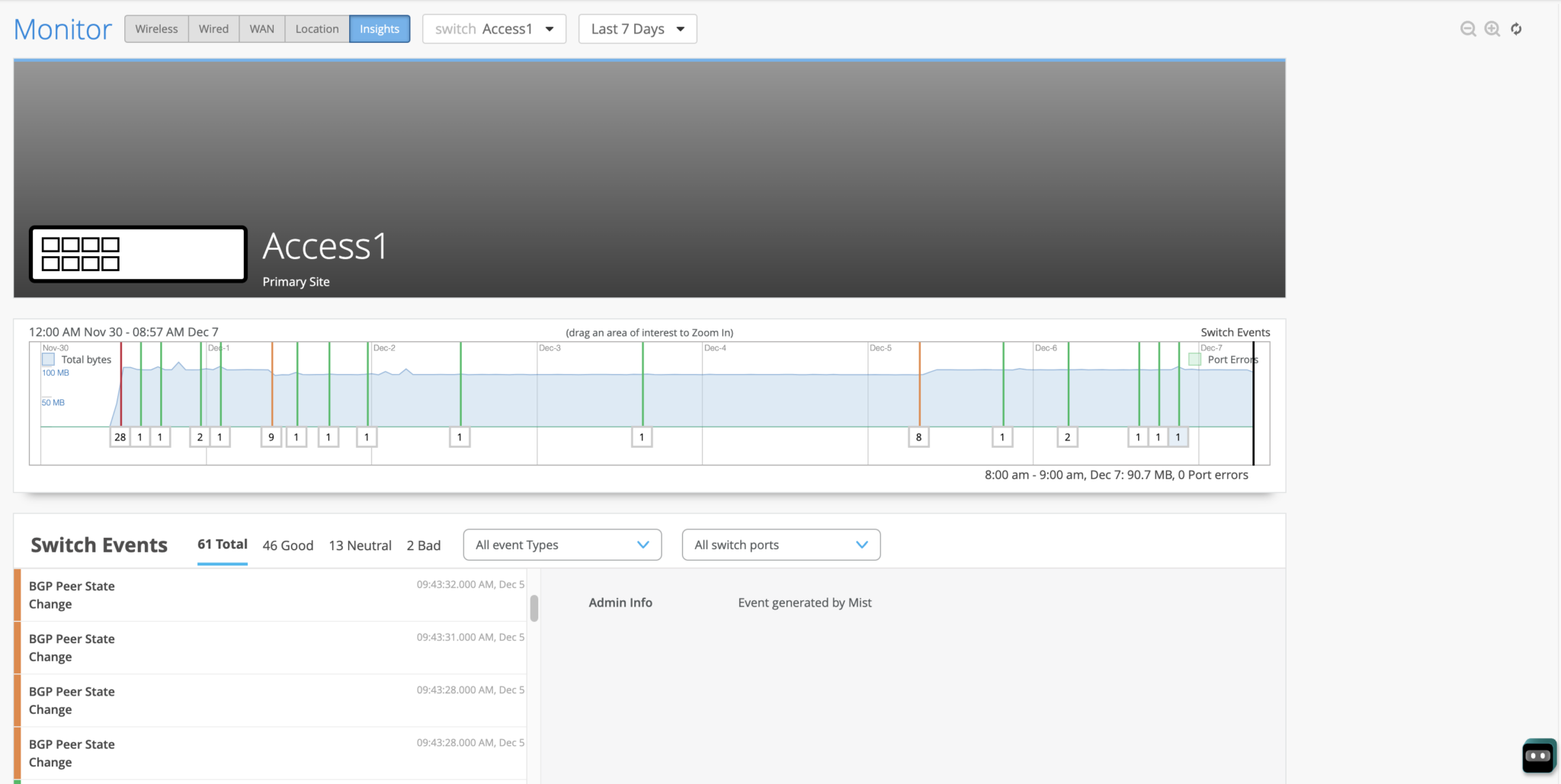
Task: Open the Last 7 Days time range dropdown
Action: coord(637,29)
